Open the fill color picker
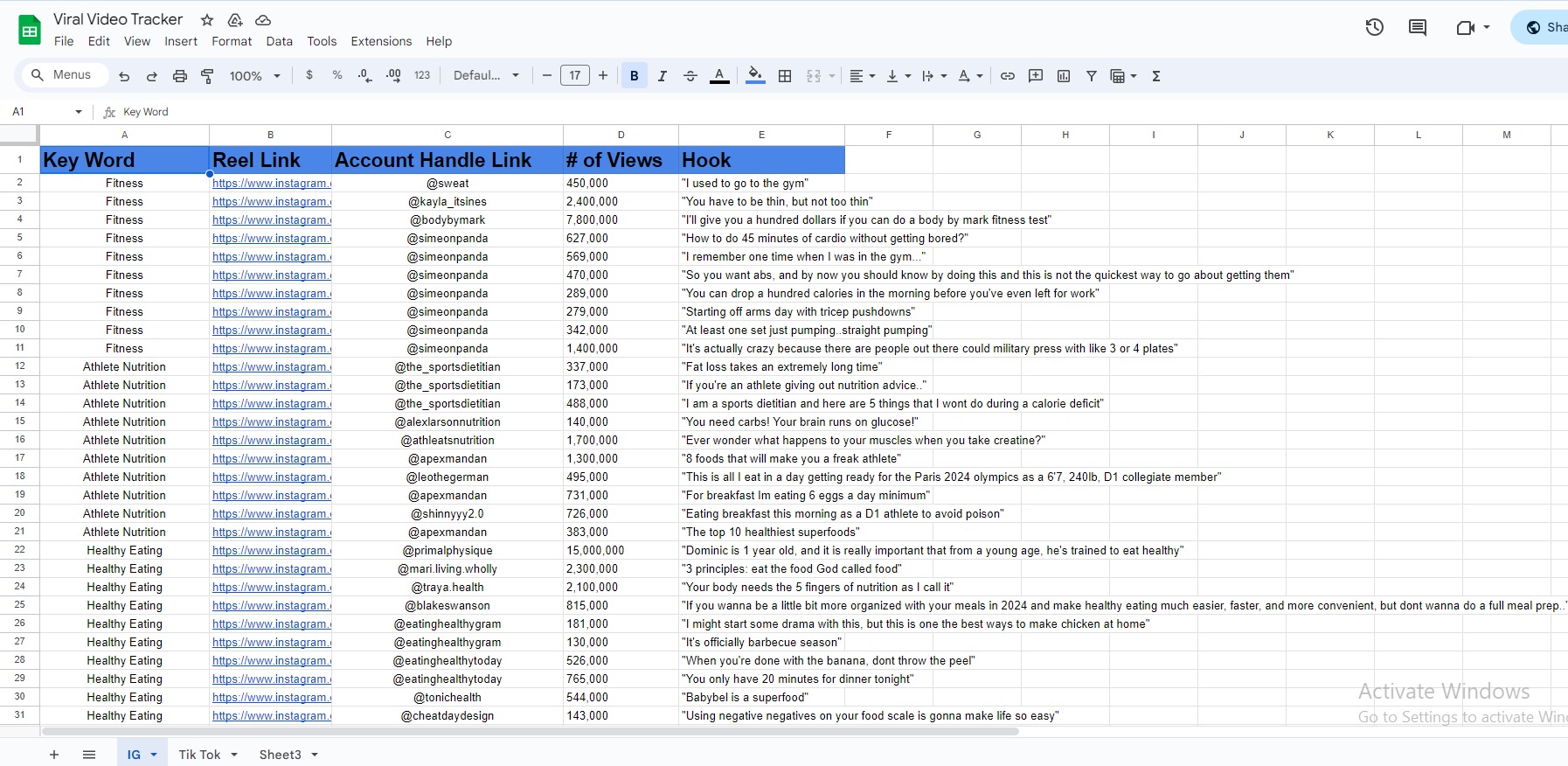Viewport: 1568px width, 766px height. (756, 76)
